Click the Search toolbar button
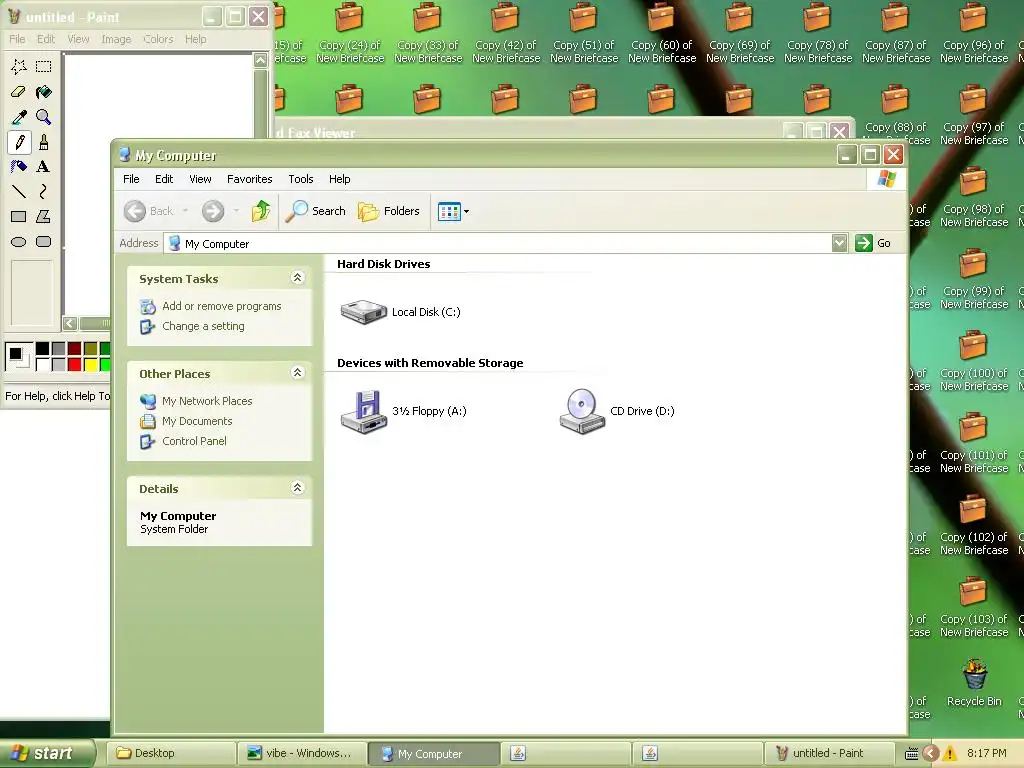Image resolution: width=1024 pixels, height=768 pixels. click(315, 211)
